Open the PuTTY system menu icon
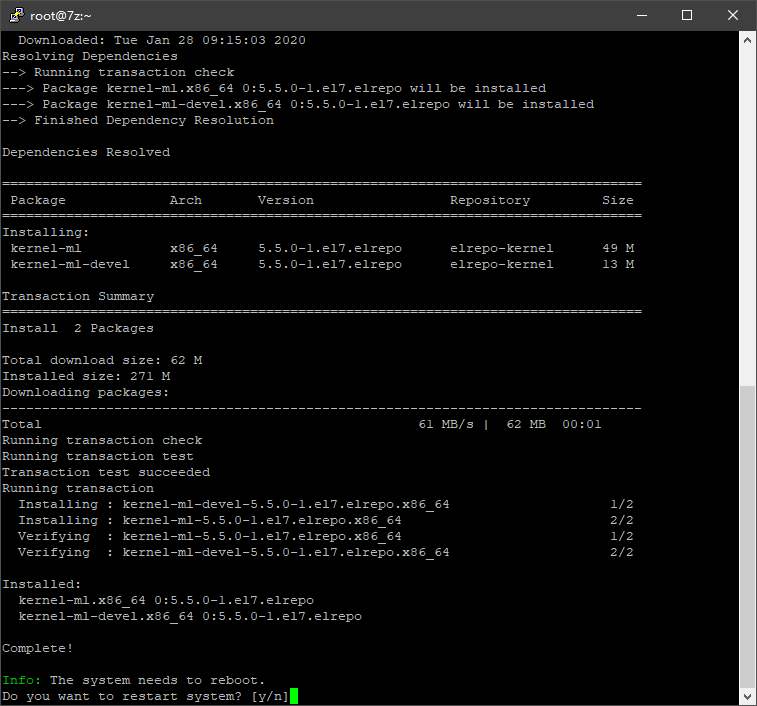Viewport: 757px width, 706px height. click(16, 15)
